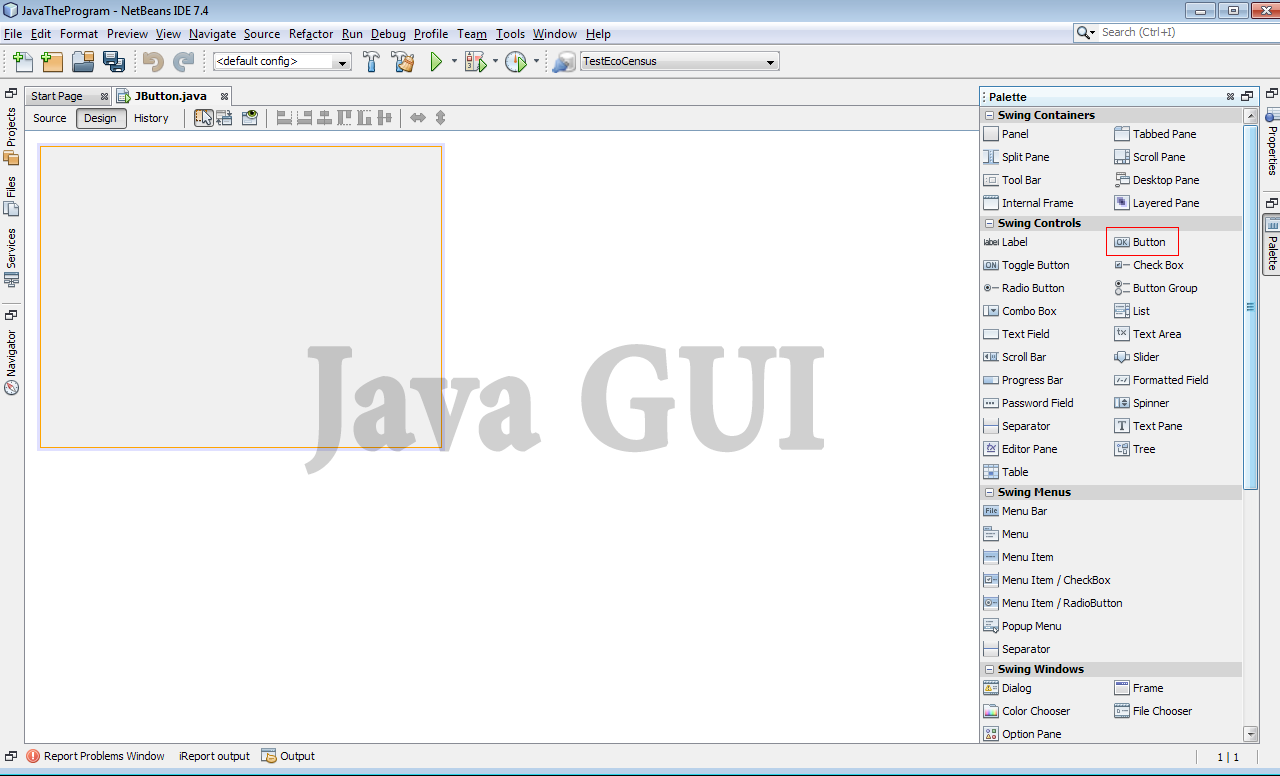Switch to the Source view of JButton.java

(49, 118)
